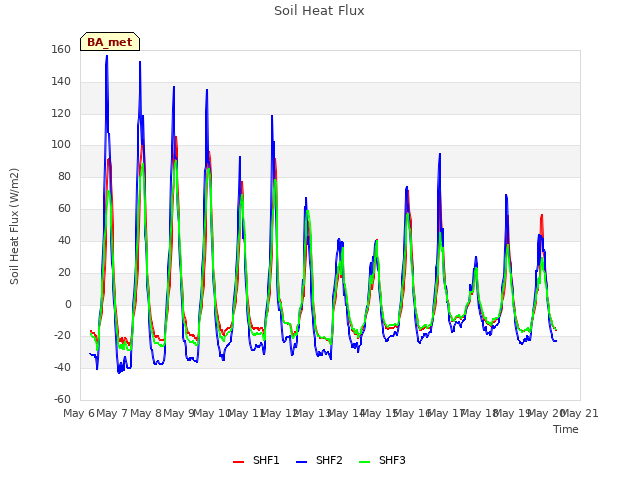
Task: Click the May 13 x-axis label
Action: pos(313,413)
